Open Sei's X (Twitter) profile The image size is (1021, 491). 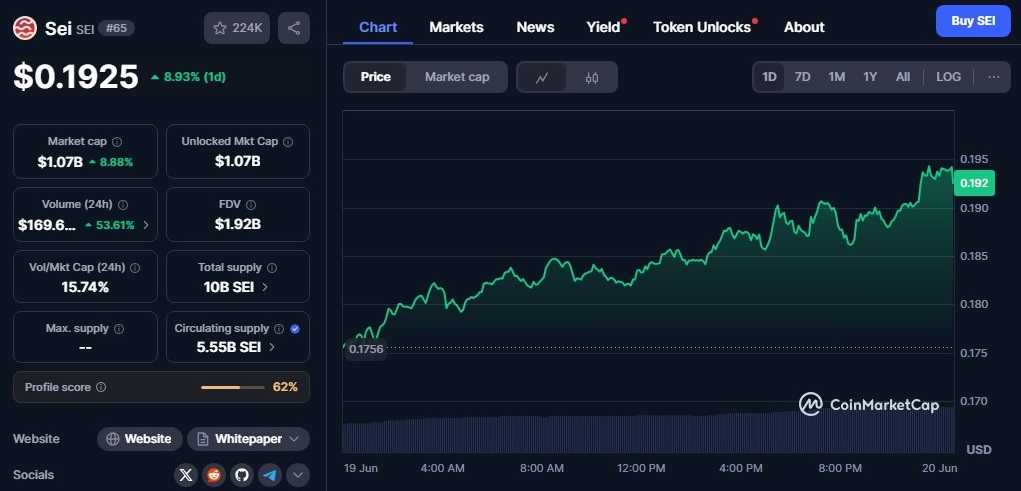point(186,475)
